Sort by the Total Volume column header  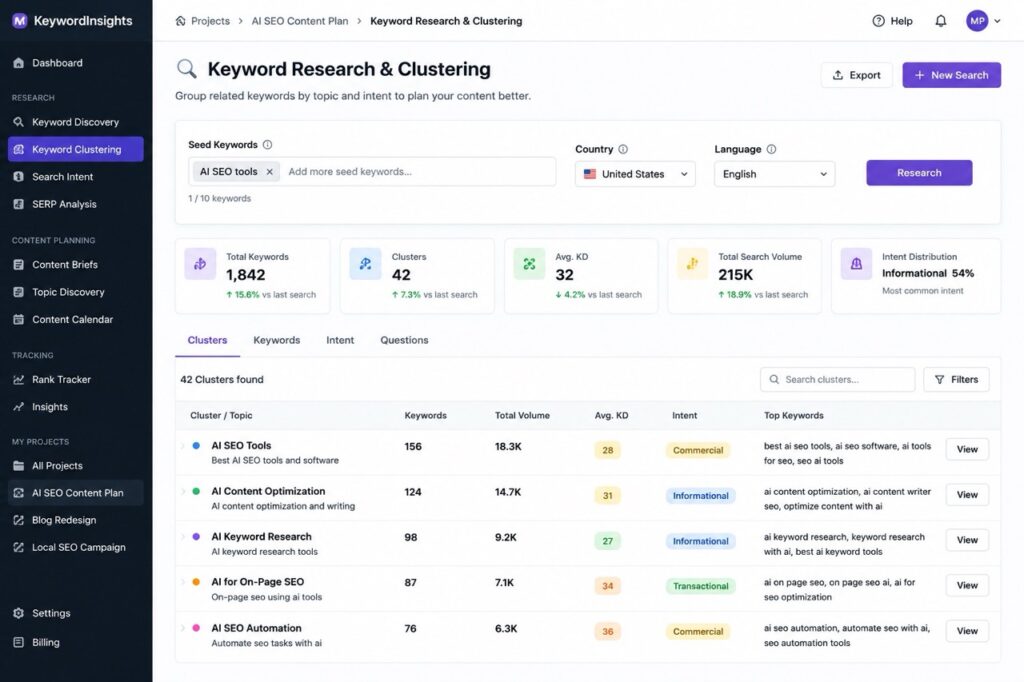(522, 415)
